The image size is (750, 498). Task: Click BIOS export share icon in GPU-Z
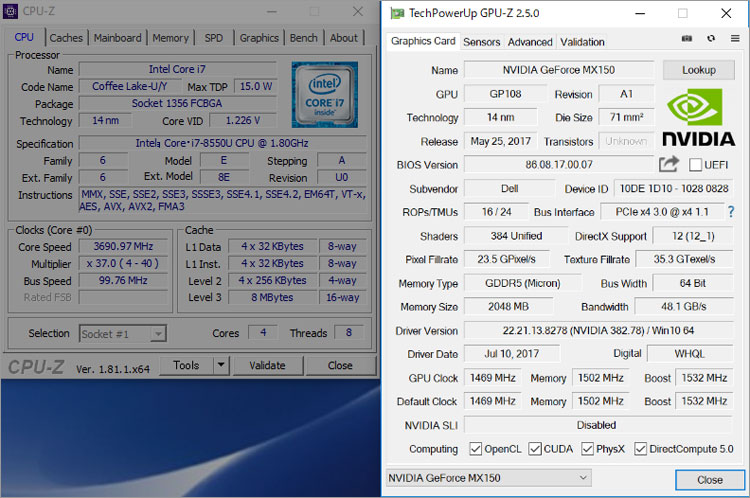coord(669,164)
